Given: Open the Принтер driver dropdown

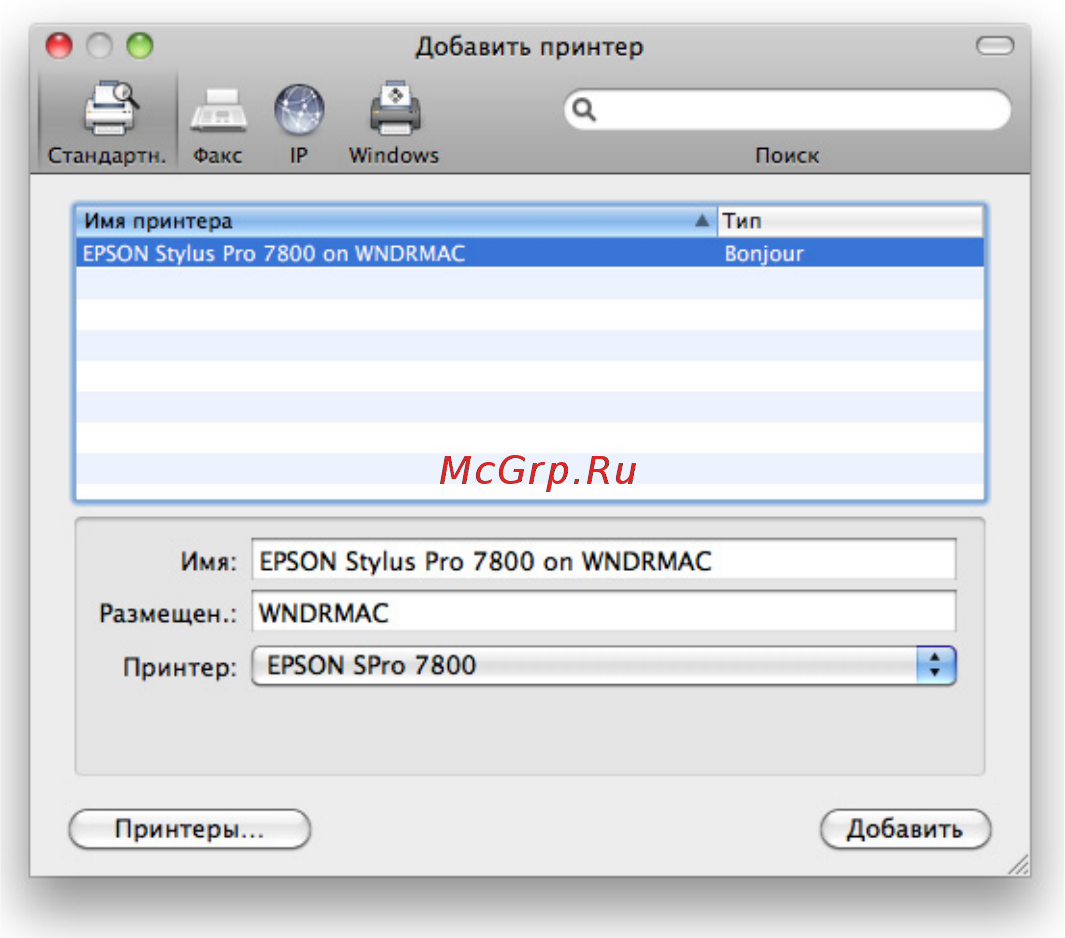Looking at the screenshot, I should (x=603, y=665).
